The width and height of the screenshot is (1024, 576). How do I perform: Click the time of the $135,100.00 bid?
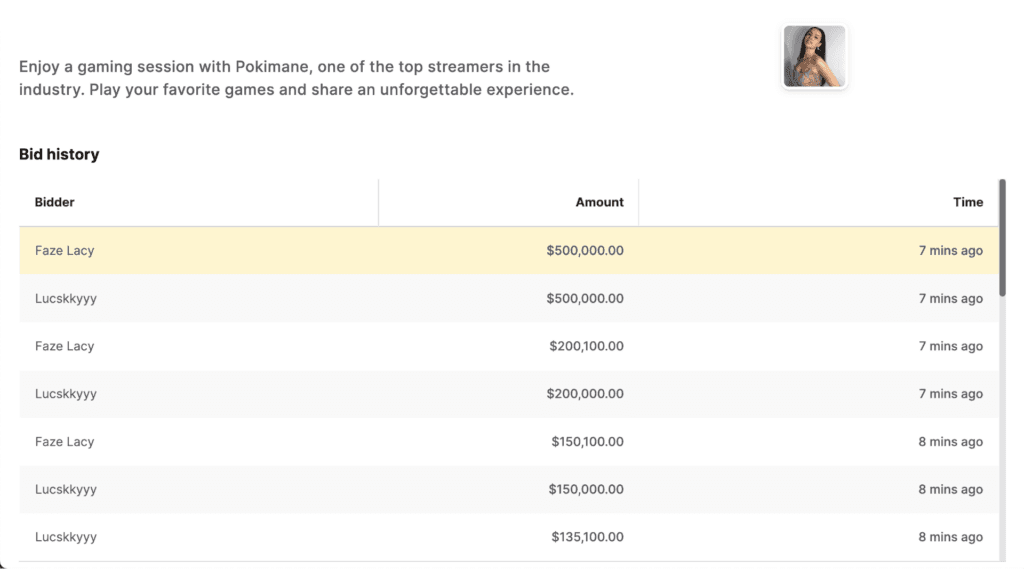(x=950, y=537)
